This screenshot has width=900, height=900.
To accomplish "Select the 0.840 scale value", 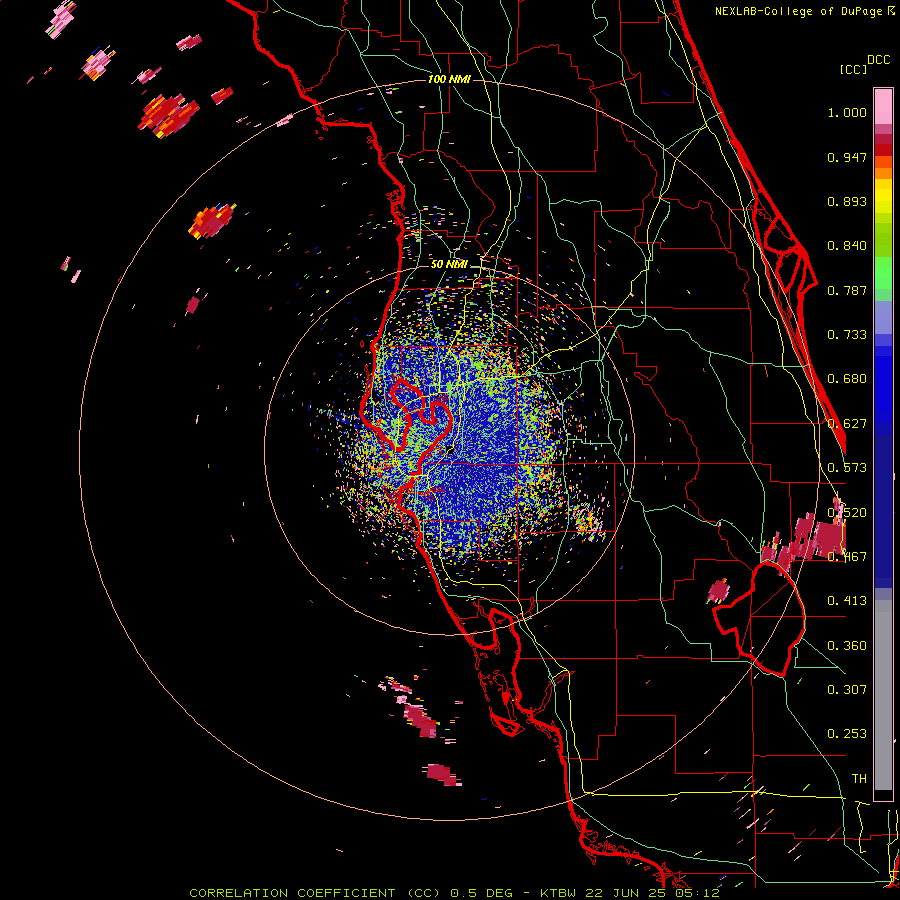I will click(847, 246).
